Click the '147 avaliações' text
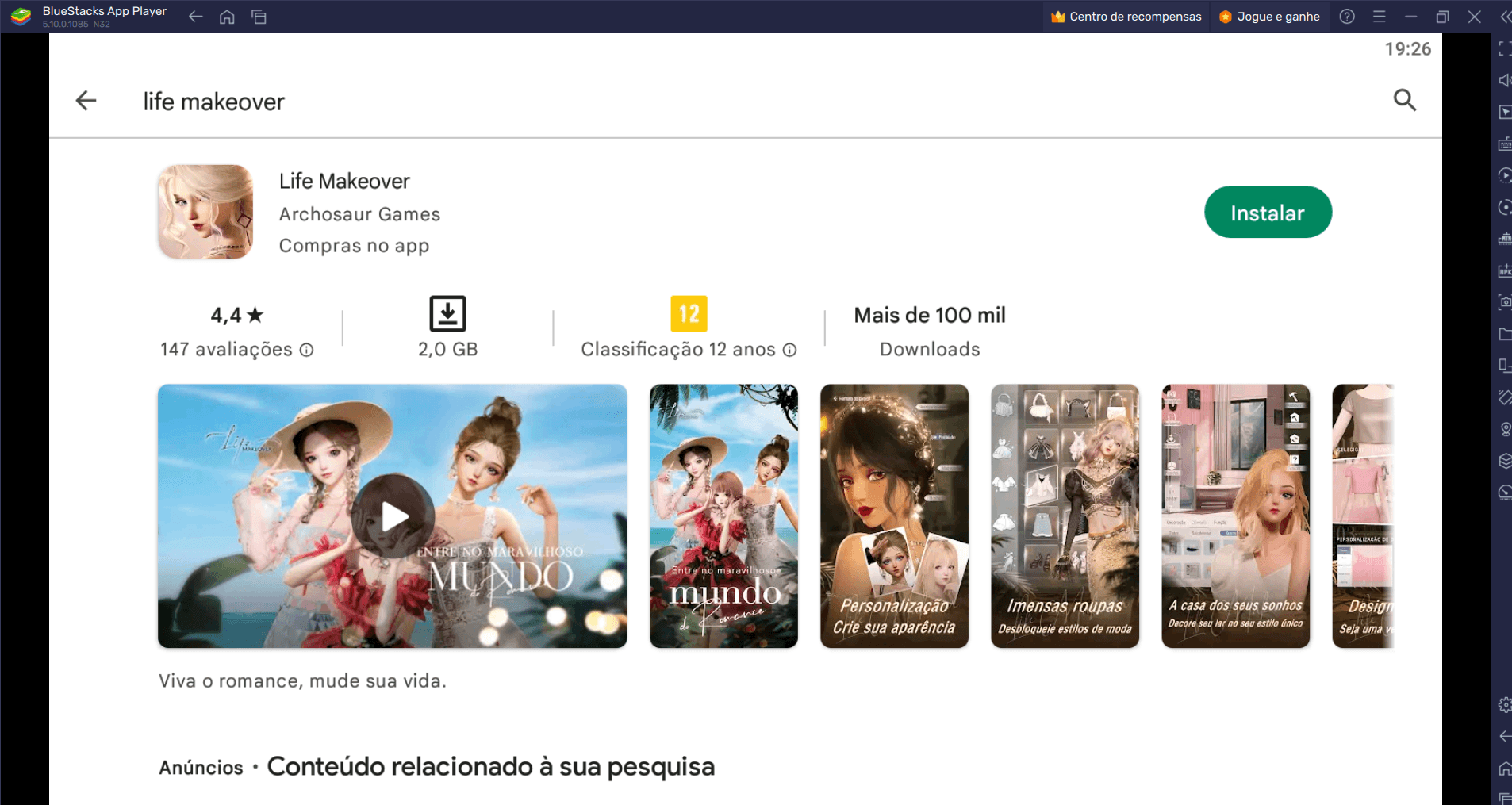The image size is (1512, 805). click(226, 350)
